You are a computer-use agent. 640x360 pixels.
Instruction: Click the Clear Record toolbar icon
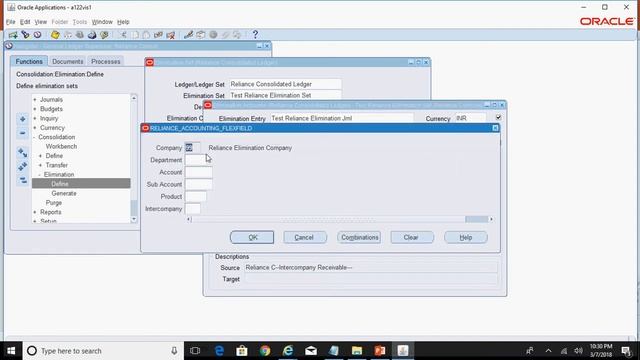pyautogui.click(x=158, y=35)
